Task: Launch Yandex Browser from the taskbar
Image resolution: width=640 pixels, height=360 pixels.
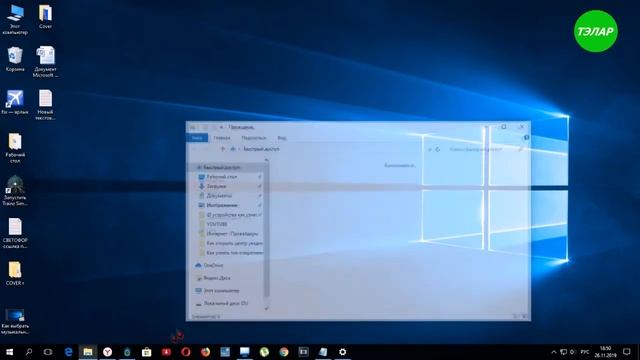Action: [107, 352]
